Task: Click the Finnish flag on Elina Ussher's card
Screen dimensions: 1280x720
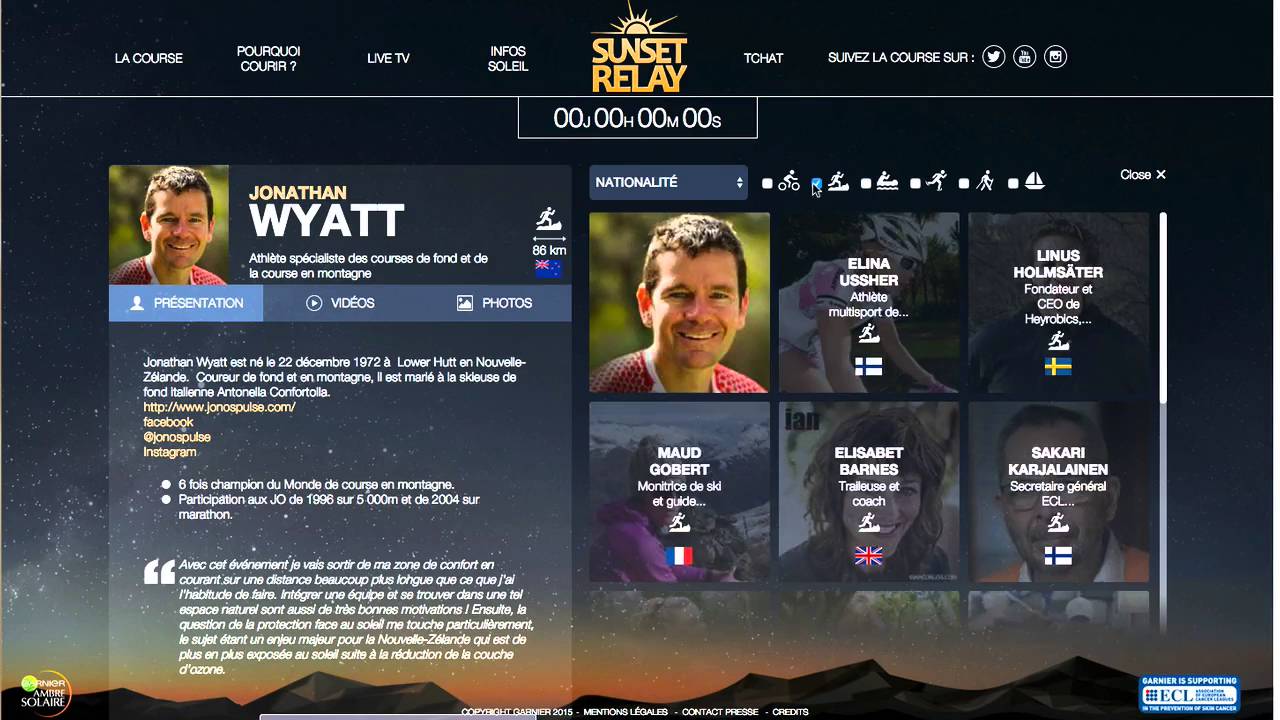Action: [x=868, y=367]
